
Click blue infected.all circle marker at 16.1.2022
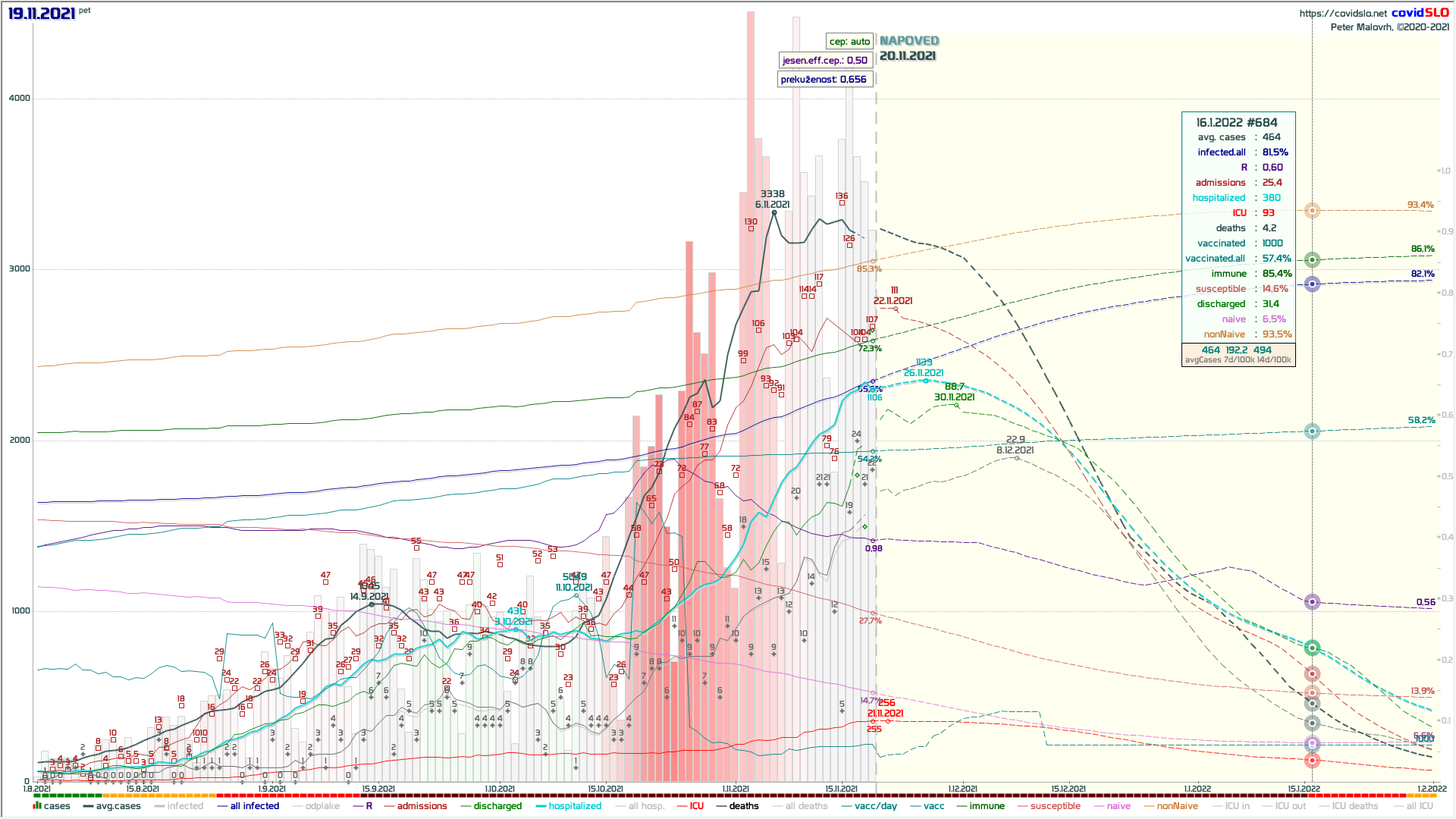tap(1313, 284)
